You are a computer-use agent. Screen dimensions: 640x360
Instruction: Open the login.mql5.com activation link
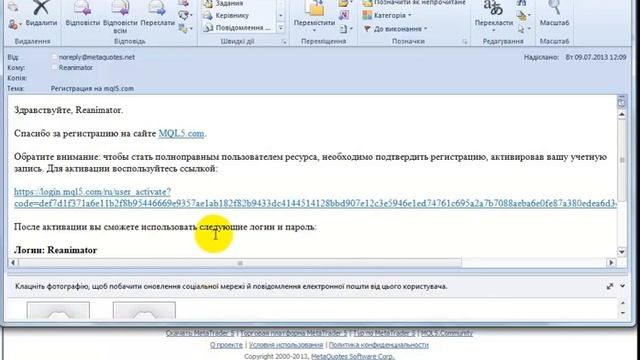click(315, 198)
